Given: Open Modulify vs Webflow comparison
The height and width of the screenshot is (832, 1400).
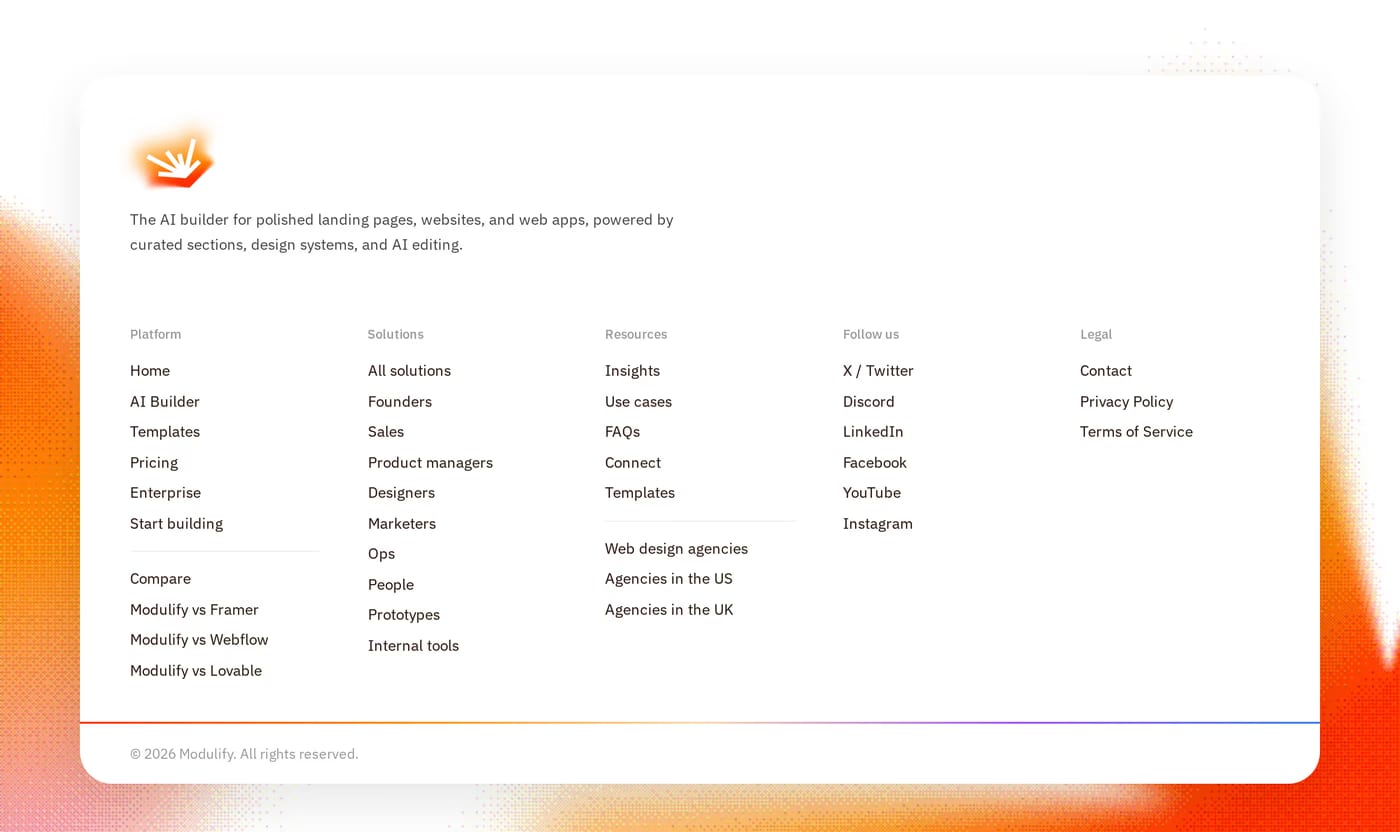Looking at the screenshot, I should point(199,640).
